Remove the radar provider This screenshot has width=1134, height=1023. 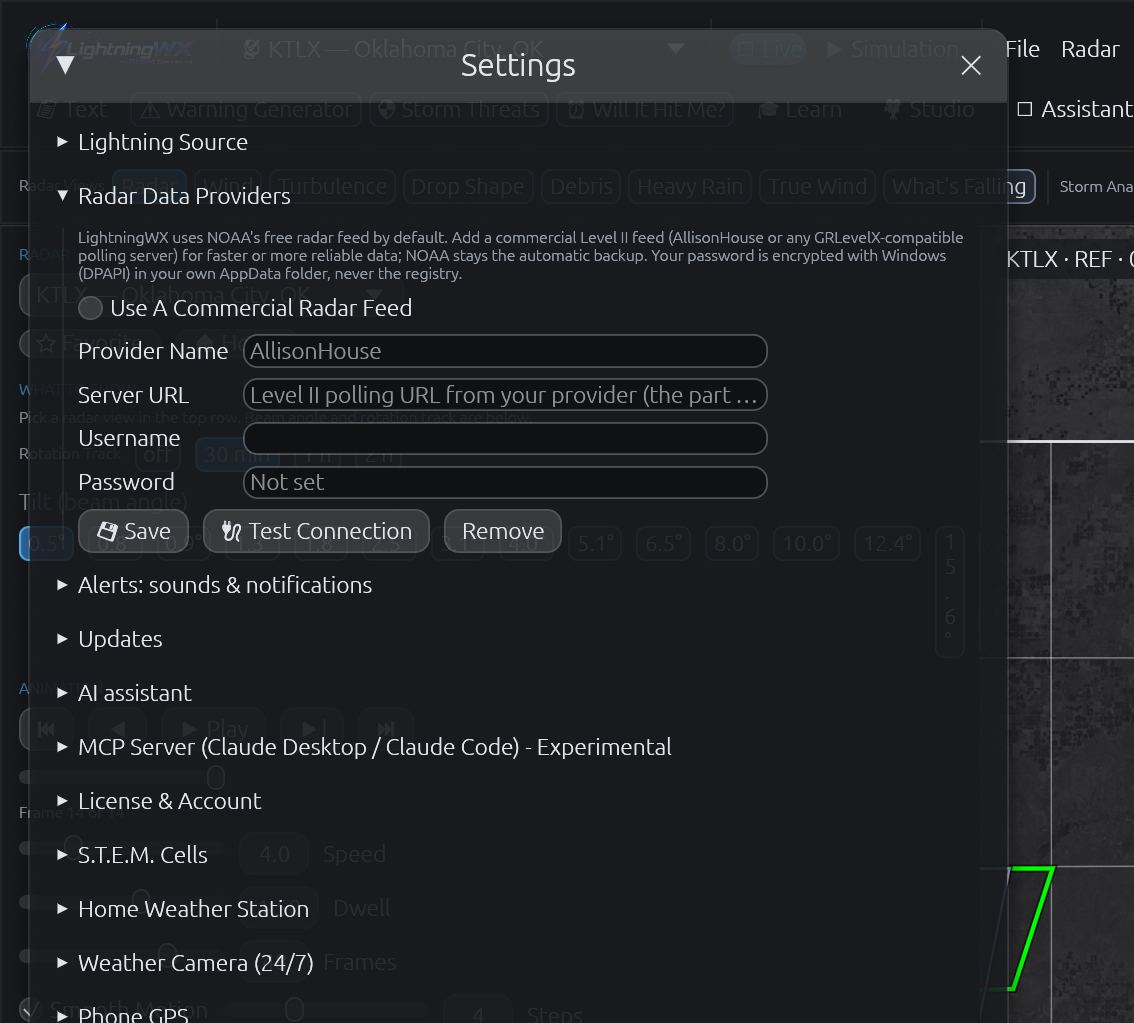pos(503,531)
